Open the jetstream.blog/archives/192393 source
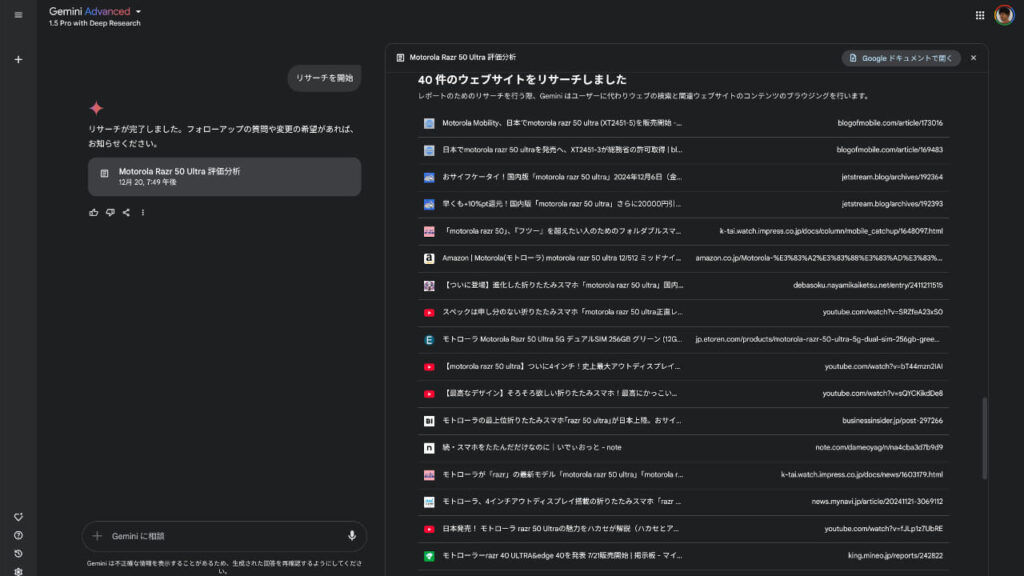The width and height of the screenshot is (1024, 576). tap(683, 204)
